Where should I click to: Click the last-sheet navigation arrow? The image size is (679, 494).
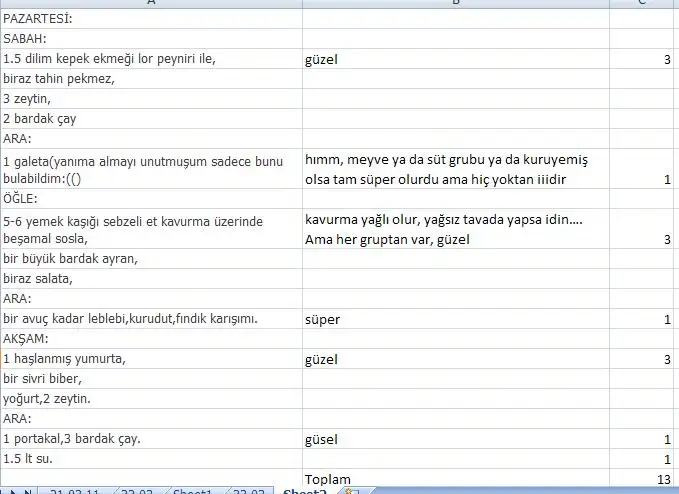coord(28,492)
